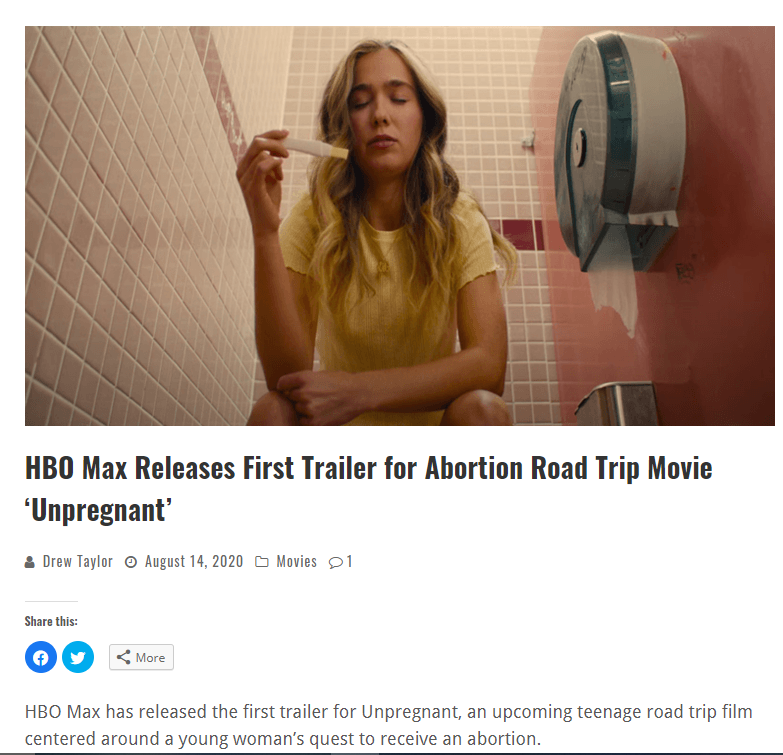The height and width of the screenshot is (755, 783).
Task: Click the share icon inside More button
Action: pos(123,657)
